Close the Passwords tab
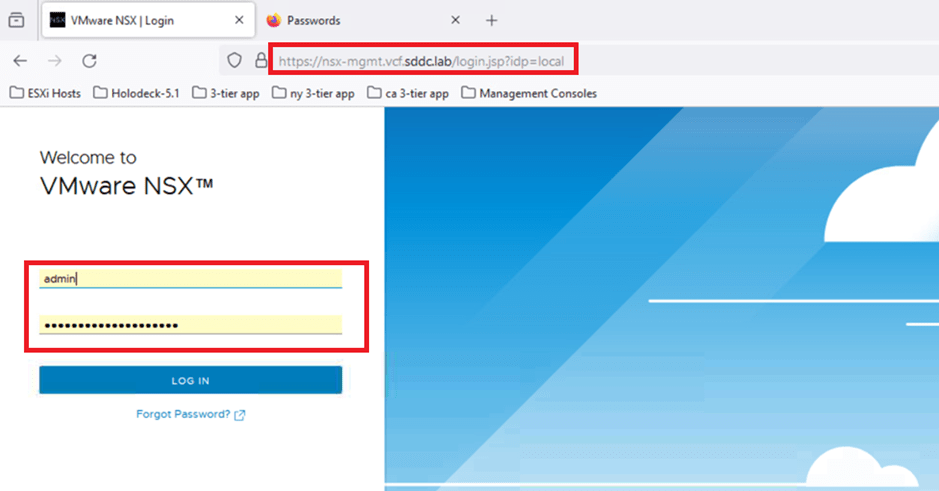 click(x=455, y=20)
